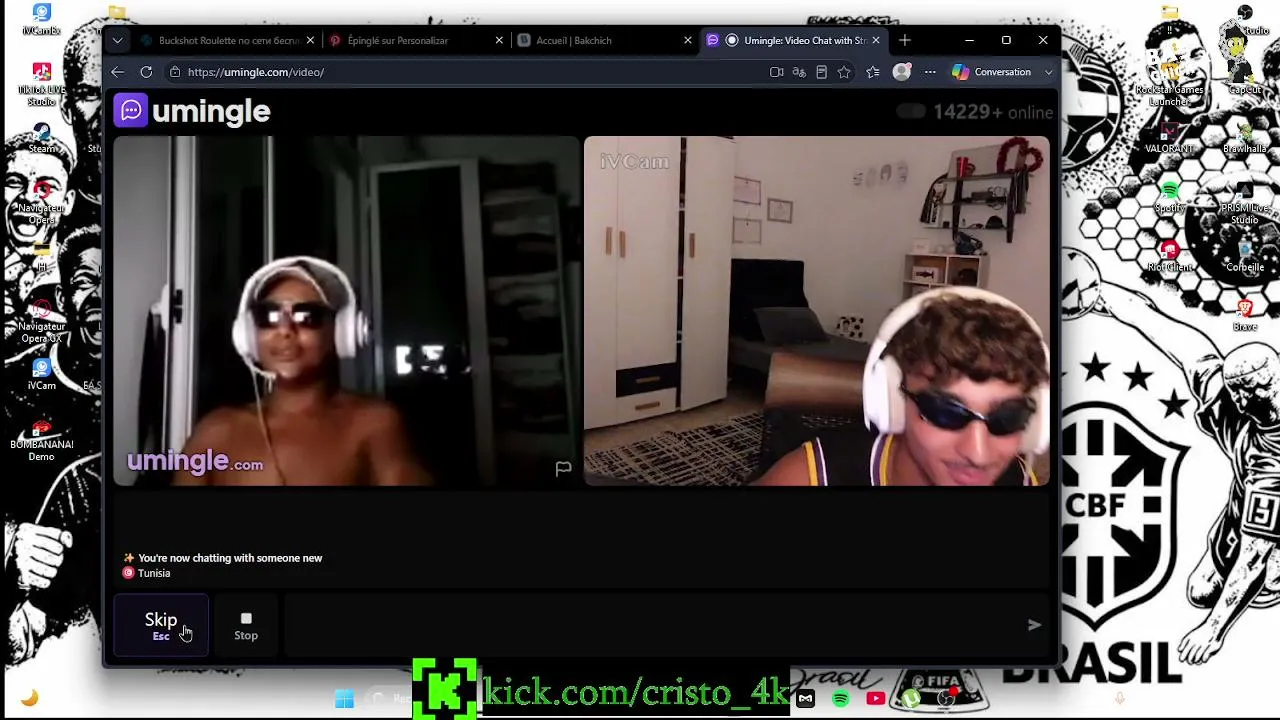Open the Spotify desktop shortcut
This screenshot has height=720, width=1280.
[x=1169, y=198]
